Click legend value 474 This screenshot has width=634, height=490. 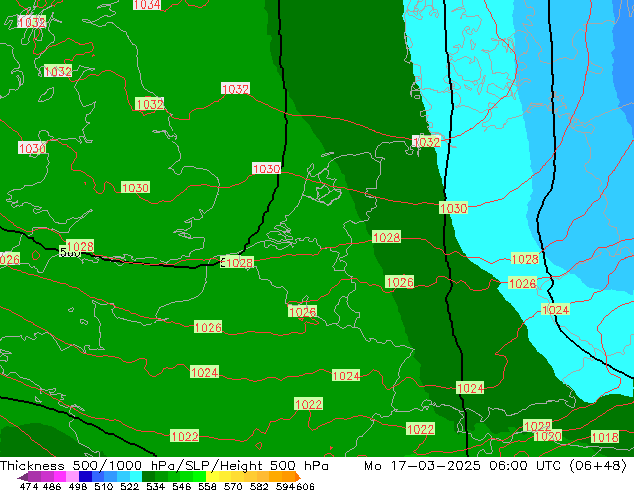pos(29,486)
